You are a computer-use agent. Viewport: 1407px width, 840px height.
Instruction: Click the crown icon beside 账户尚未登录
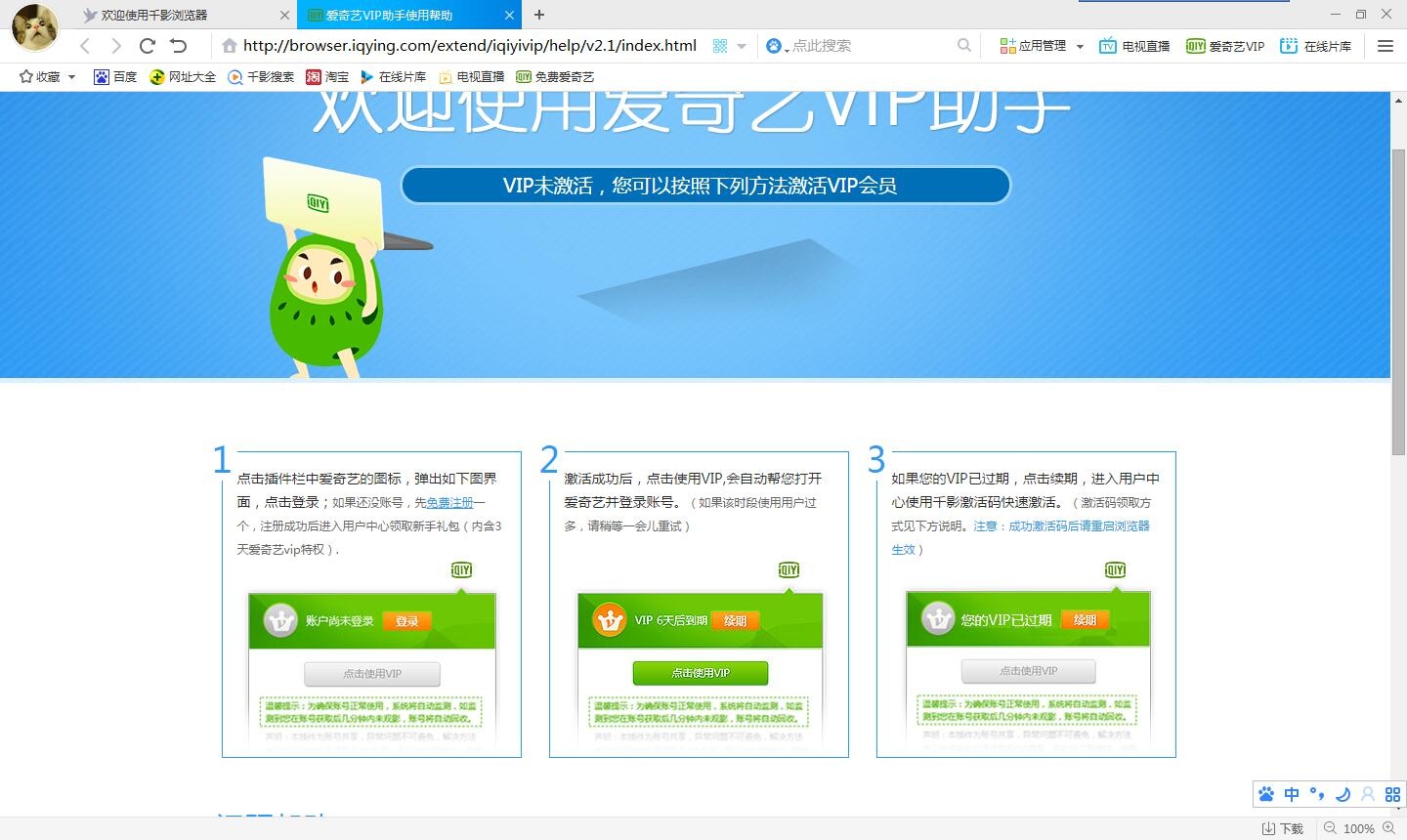(281, 620)
